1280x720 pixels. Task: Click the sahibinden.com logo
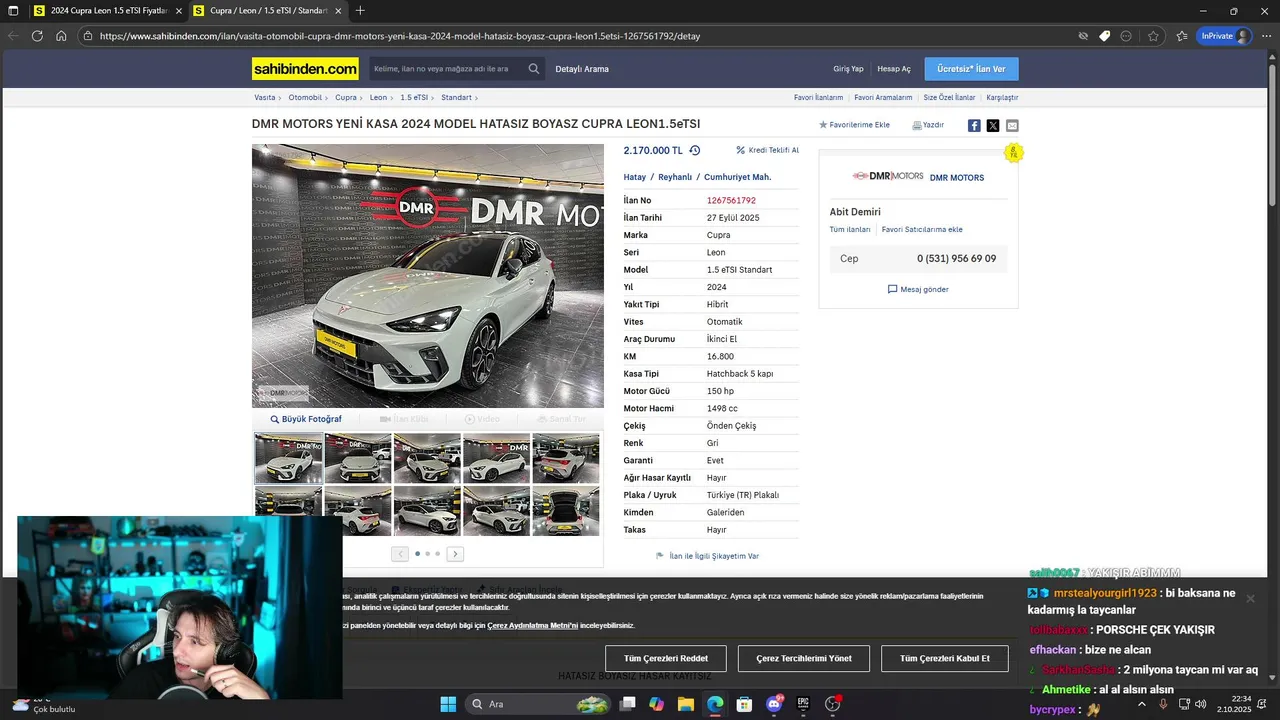pos(305,69)
